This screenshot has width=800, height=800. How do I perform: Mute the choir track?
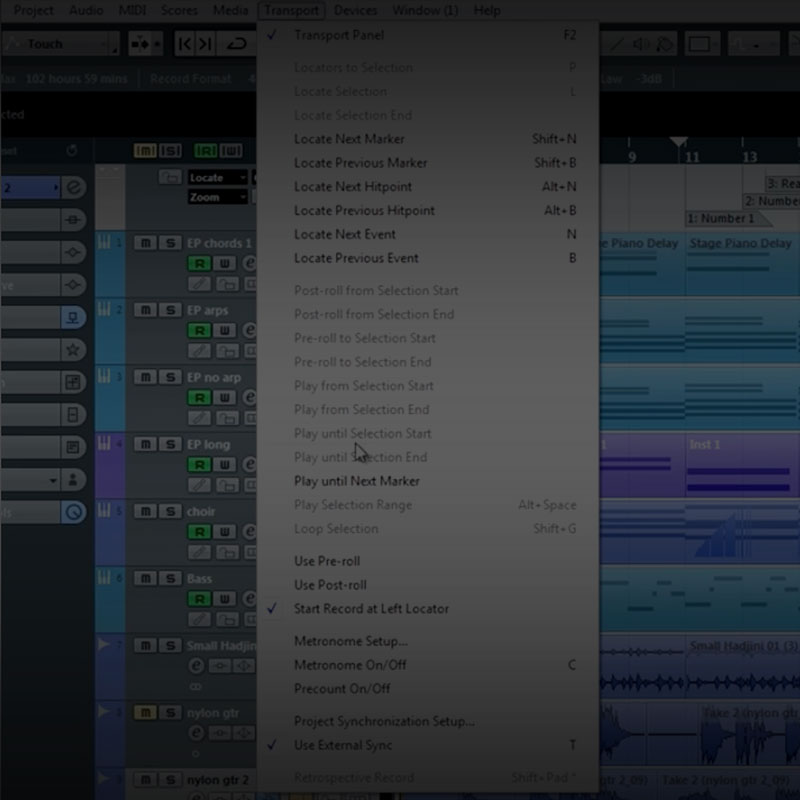(145, 511)
